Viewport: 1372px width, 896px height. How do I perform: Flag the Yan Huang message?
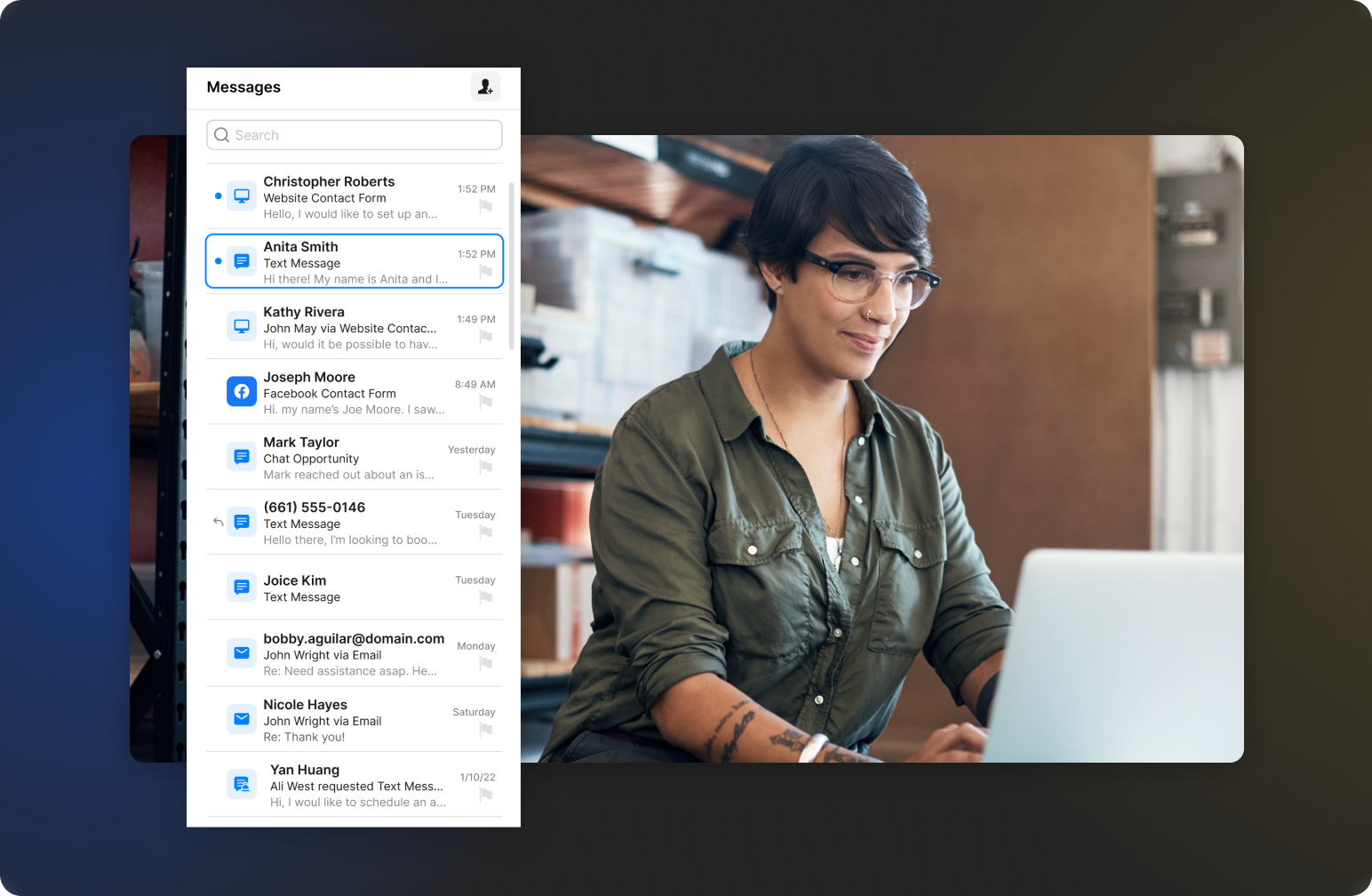tap(486, 794)
